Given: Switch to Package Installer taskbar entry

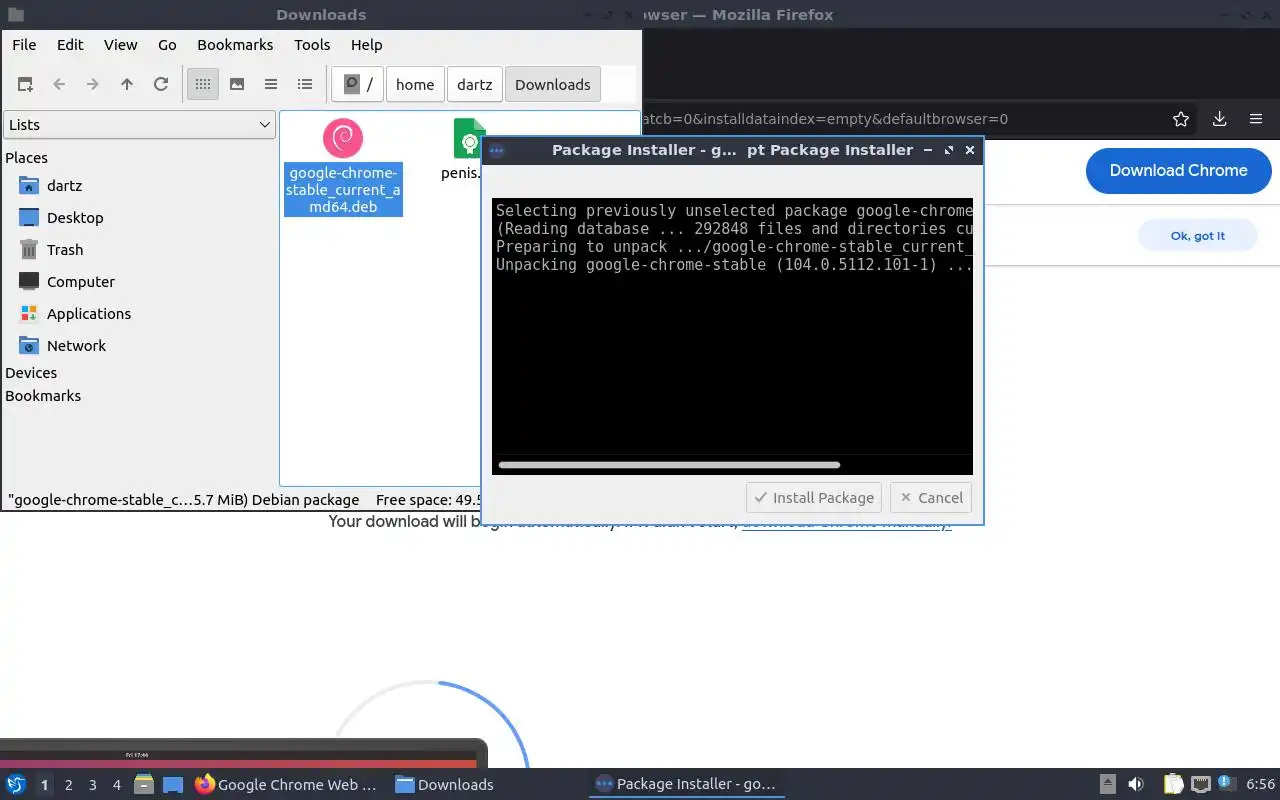Looking at the screenshot, I should (x=686, y=785).
